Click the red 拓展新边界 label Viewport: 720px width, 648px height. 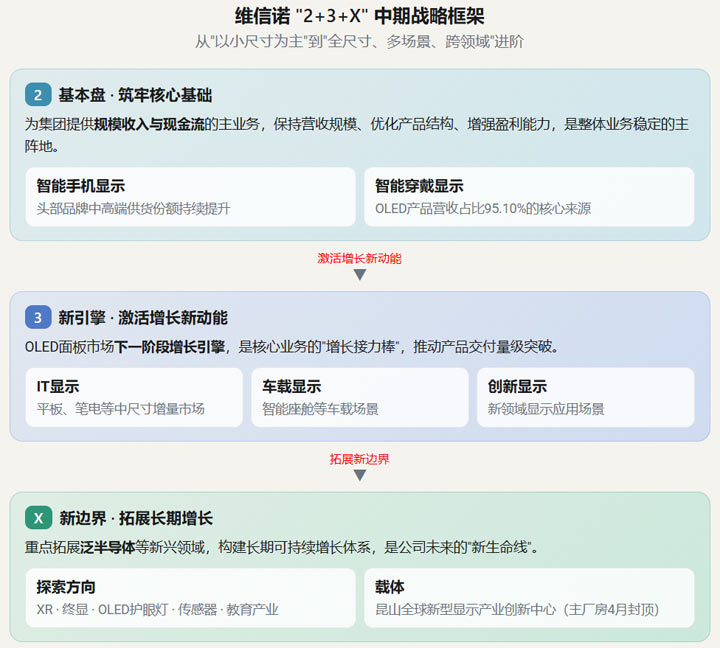[360, 459]
